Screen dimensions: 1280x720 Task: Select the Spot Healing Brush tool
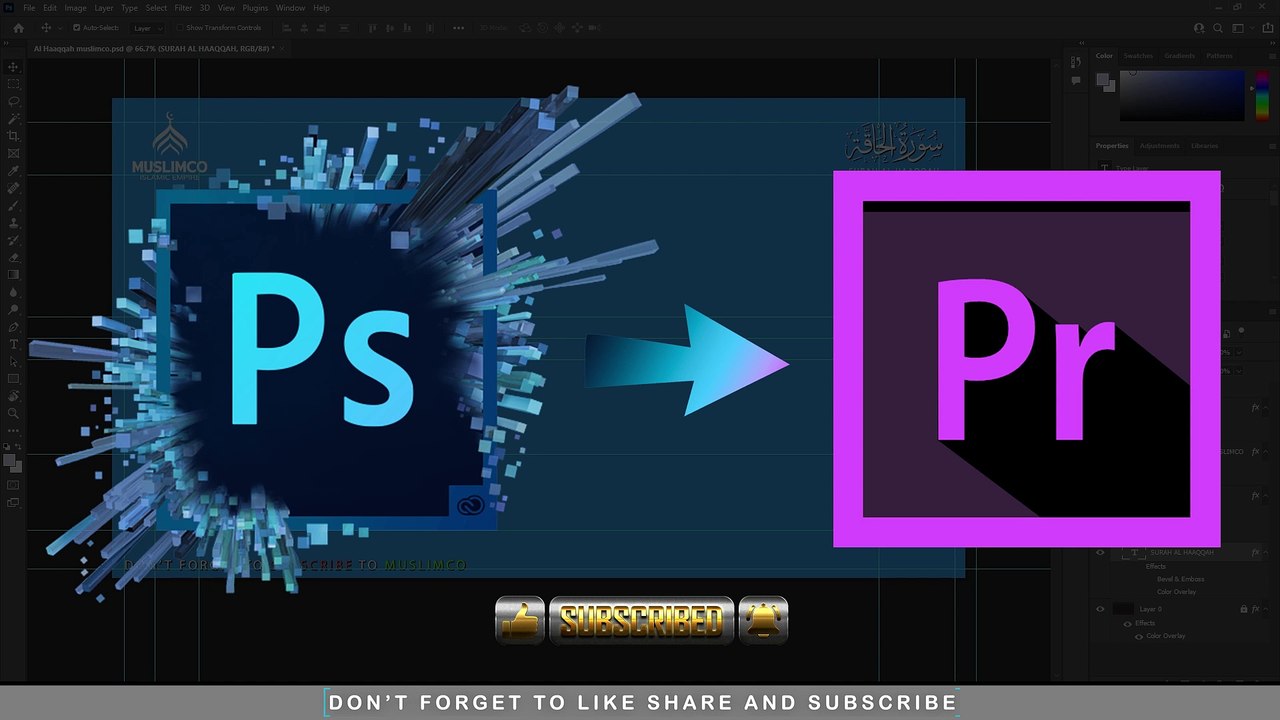coord(13,188)
